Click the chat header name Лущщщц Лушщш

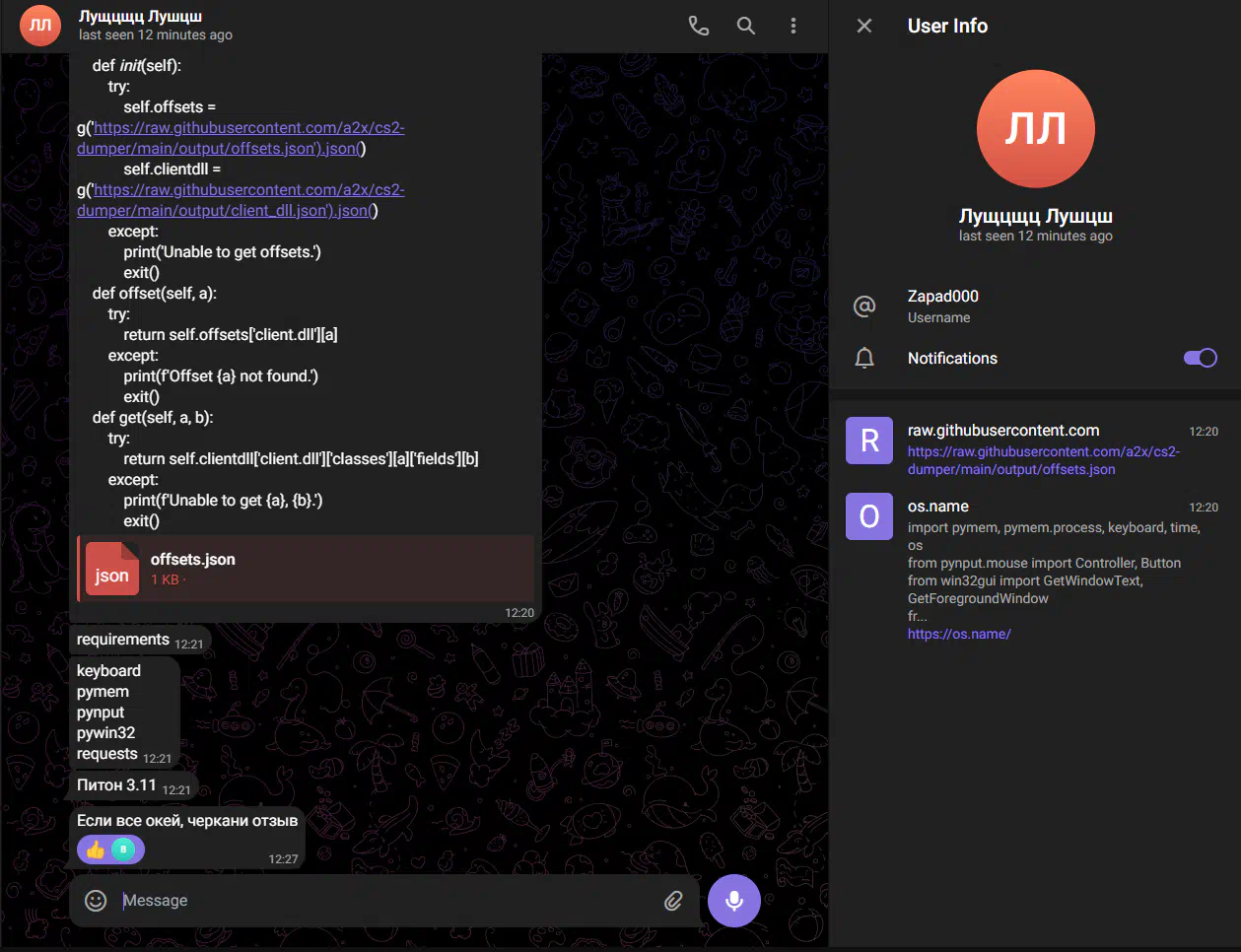coord(140,16)
